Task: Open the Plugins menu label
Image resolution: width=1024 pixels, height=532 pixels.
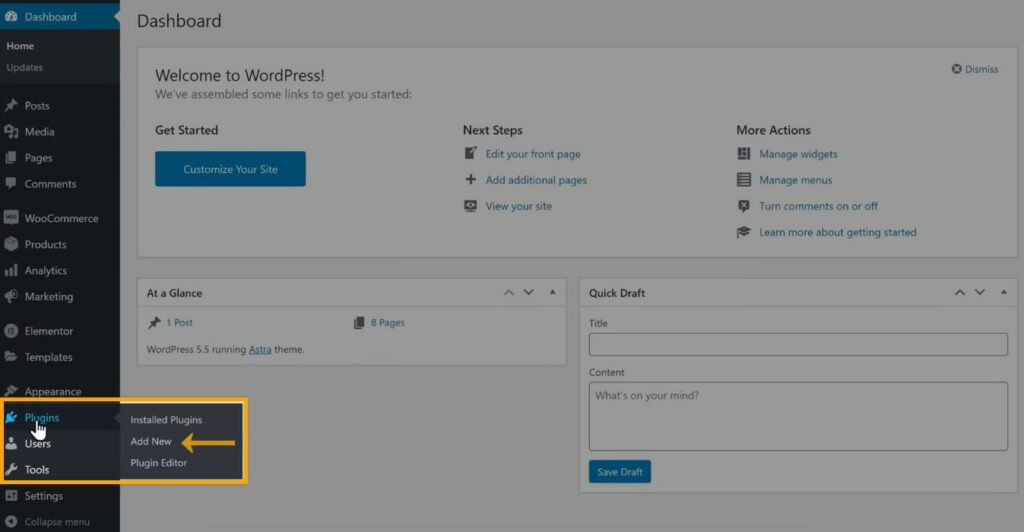Action: (42, 417)
